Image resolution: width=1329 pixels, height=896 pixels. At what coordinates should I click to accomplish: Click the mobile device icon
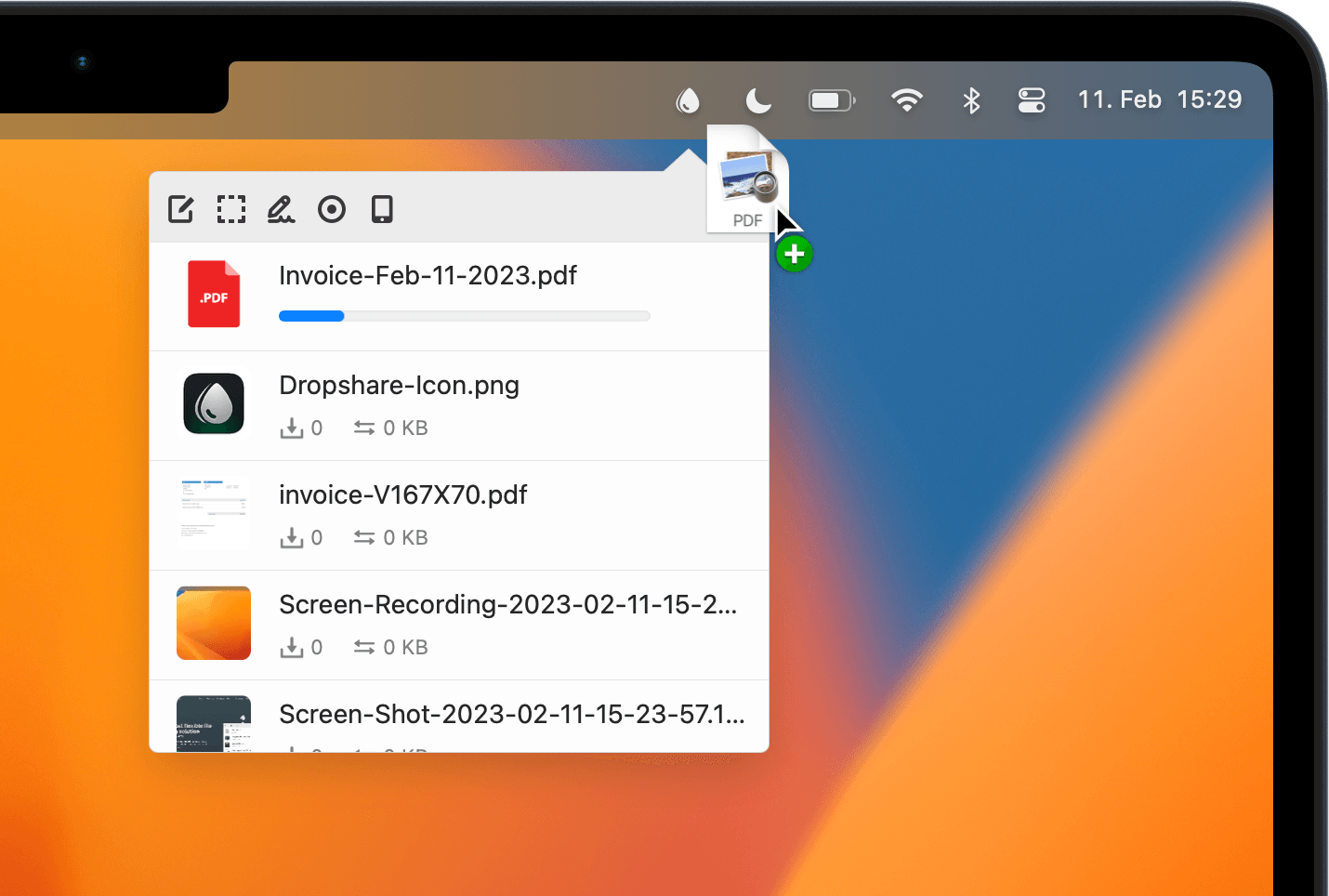tap(382, 209)
